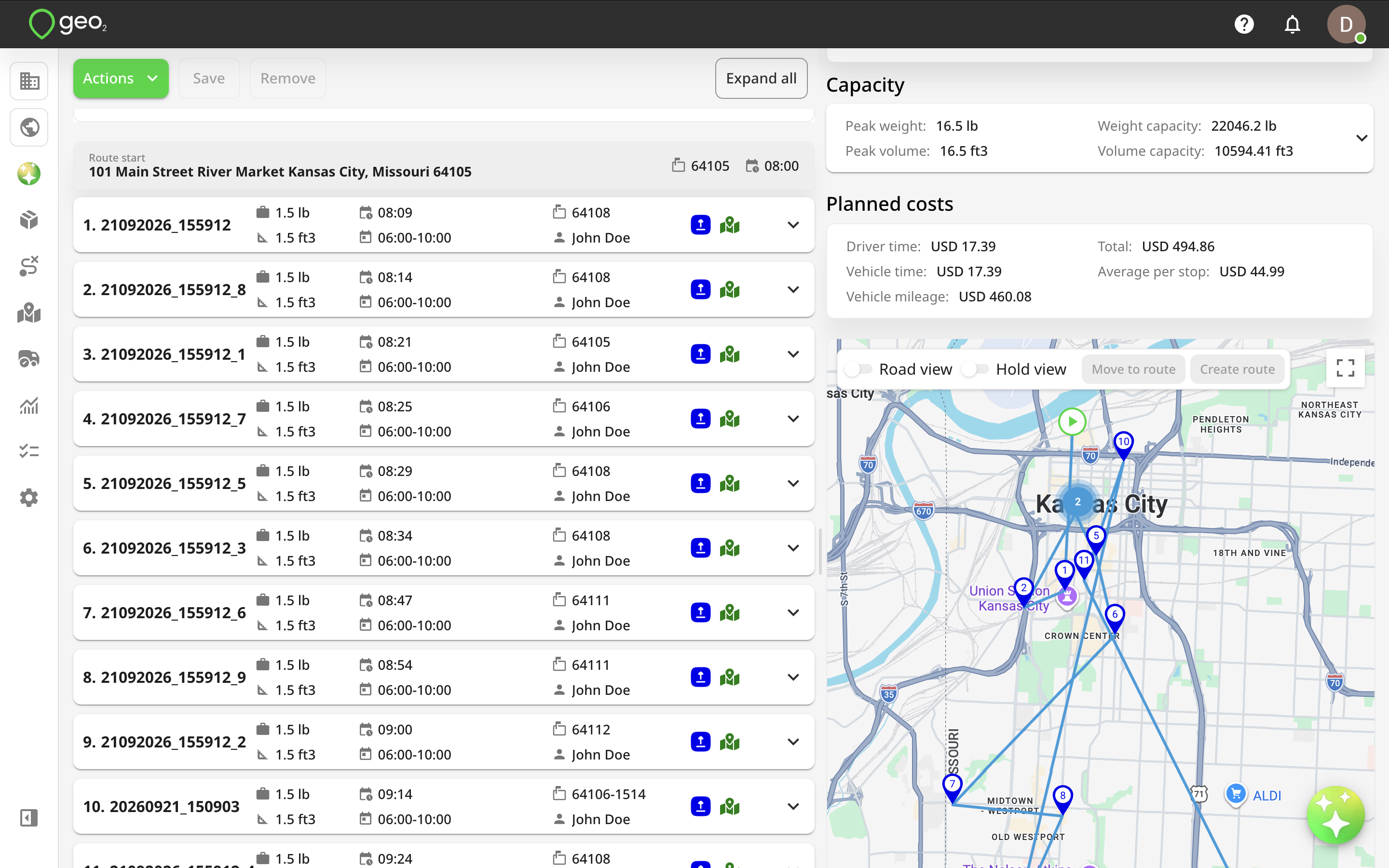This screenshot has width=1389, height=868.
Task: Select map pin number 10
Action: coord(1123,445)
